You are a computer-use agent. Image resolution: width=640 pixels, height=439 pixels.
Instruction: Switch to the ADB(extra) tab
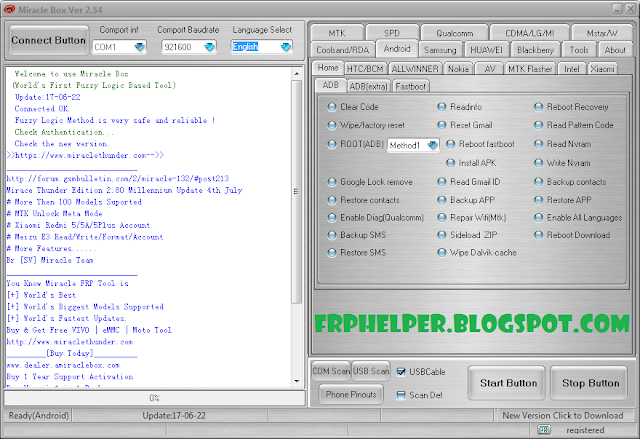[x=368, y=86]
